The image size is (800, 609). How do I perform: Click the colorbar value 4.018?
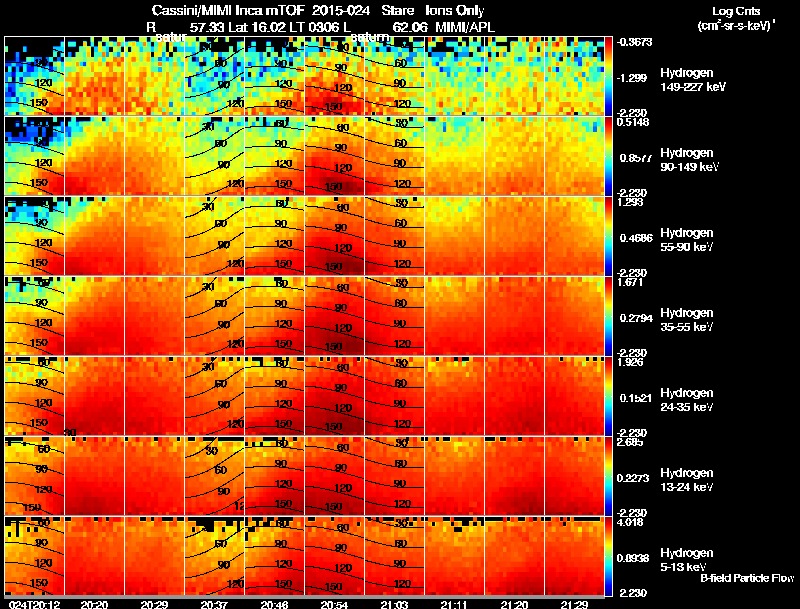(x=630, y=522)
